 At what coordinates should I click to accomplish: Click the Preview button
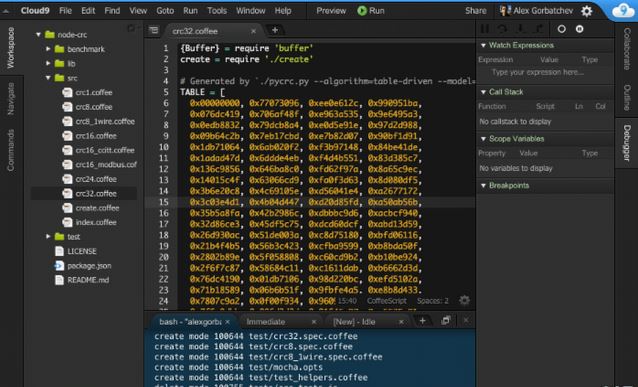(331, 11)
